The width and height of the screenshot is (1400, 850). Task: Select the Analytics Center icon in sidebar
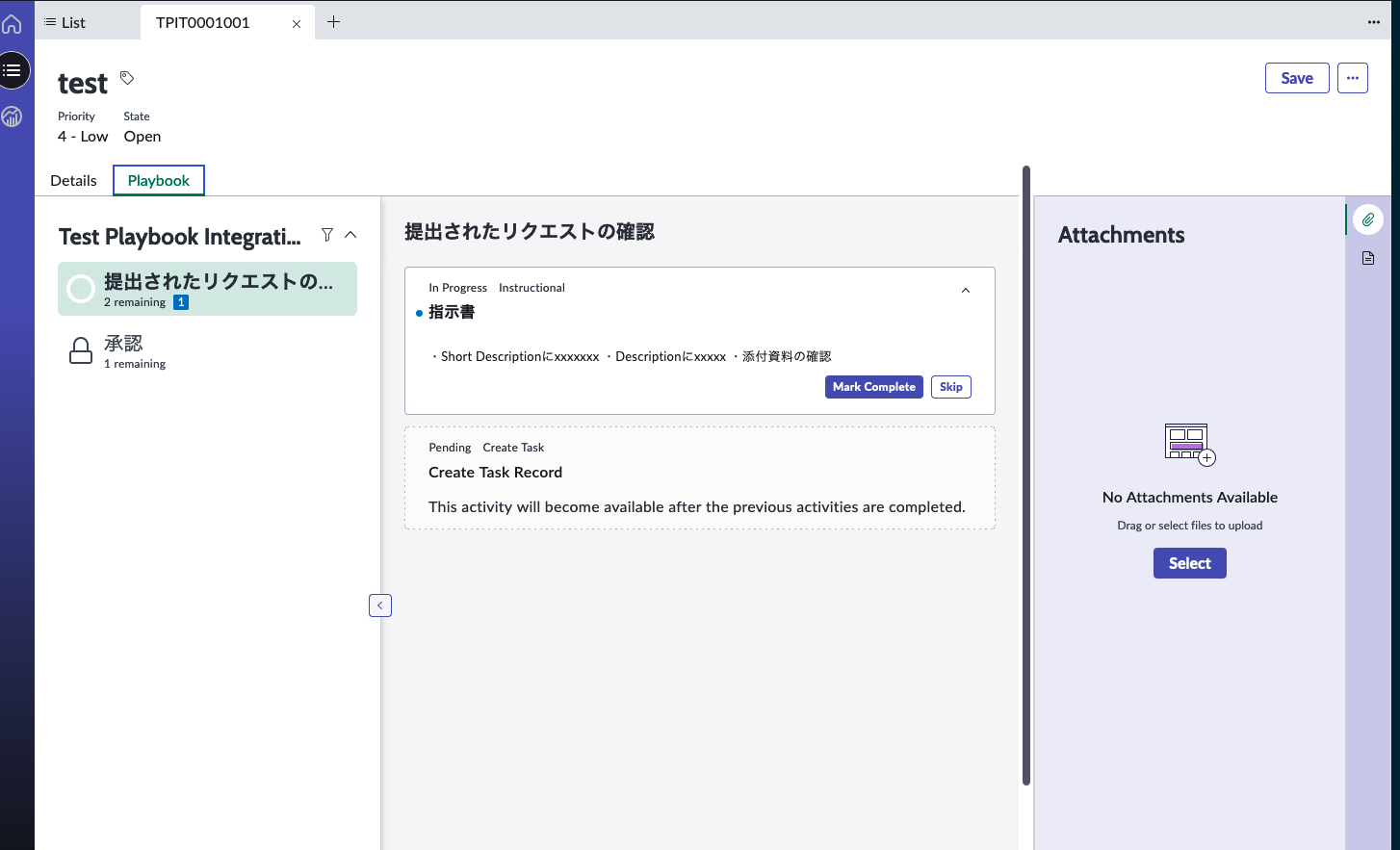pyautogui.click(x=13, y=116)
